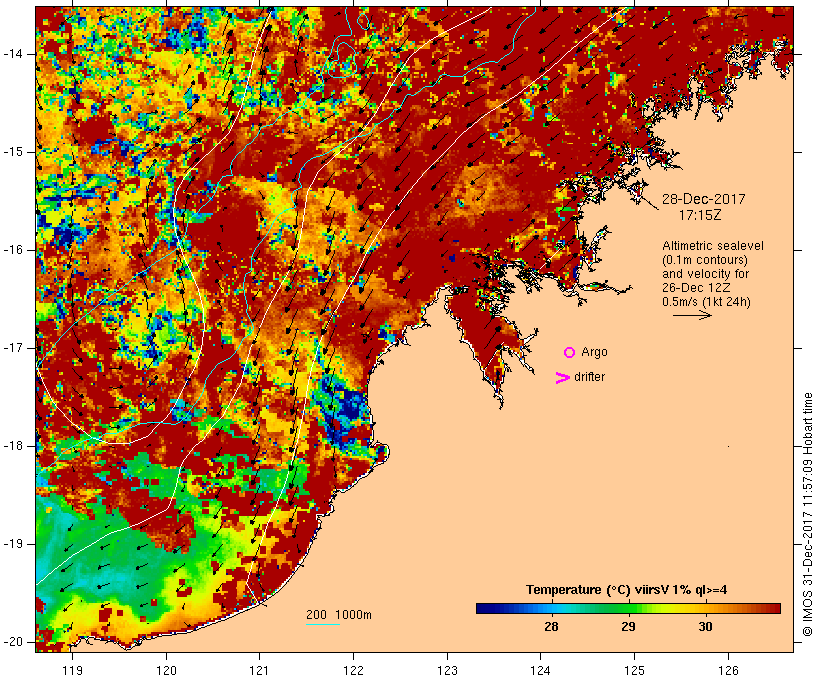820x680 pixels.
Task: Click the 'Argo' legend label
Action: coord(594,353)
